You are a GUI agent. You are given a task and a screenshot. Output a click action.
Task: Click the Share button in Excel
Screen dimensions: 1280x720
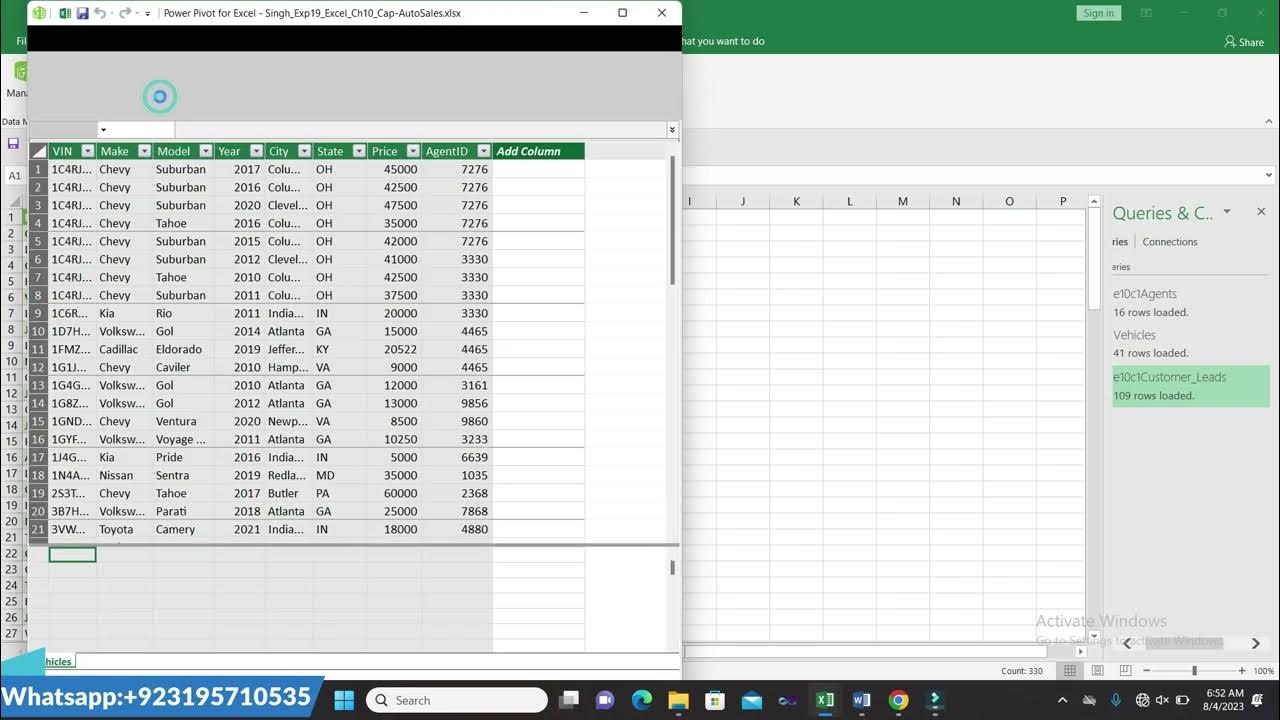(x=1244, y=42)
